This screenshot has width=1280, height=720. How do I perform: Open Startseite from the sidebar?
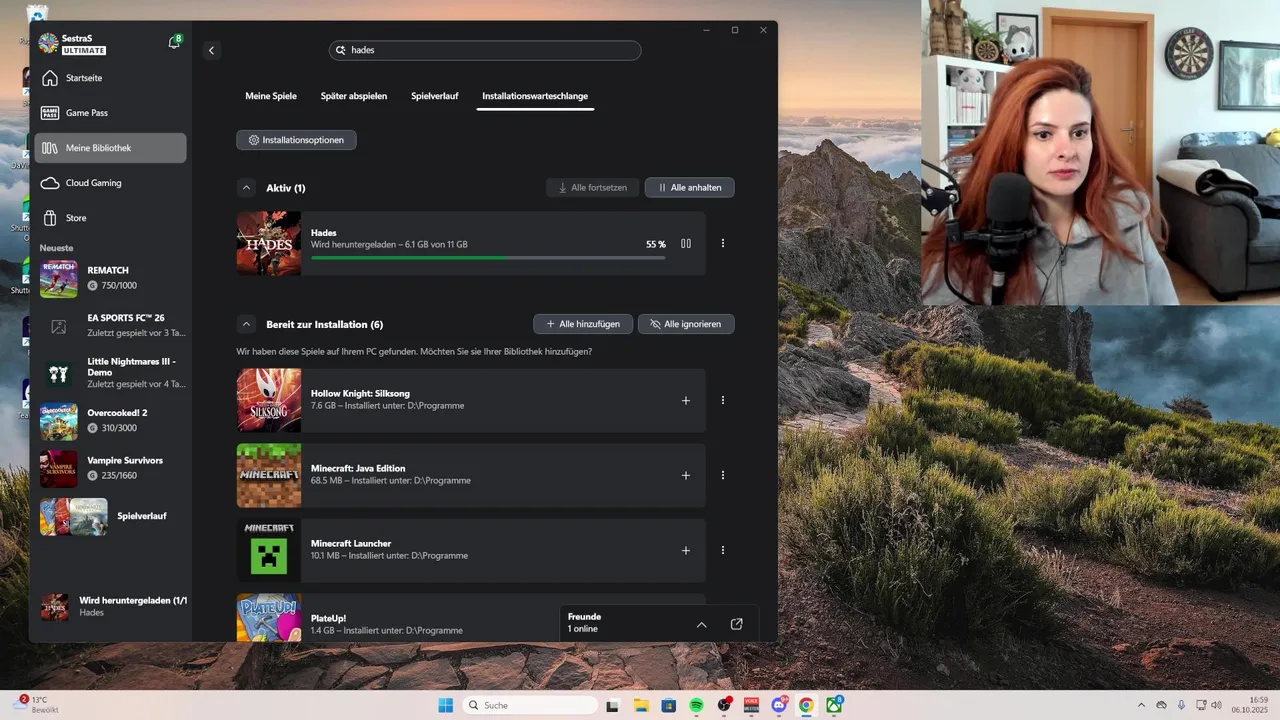(x=110, y=78)
